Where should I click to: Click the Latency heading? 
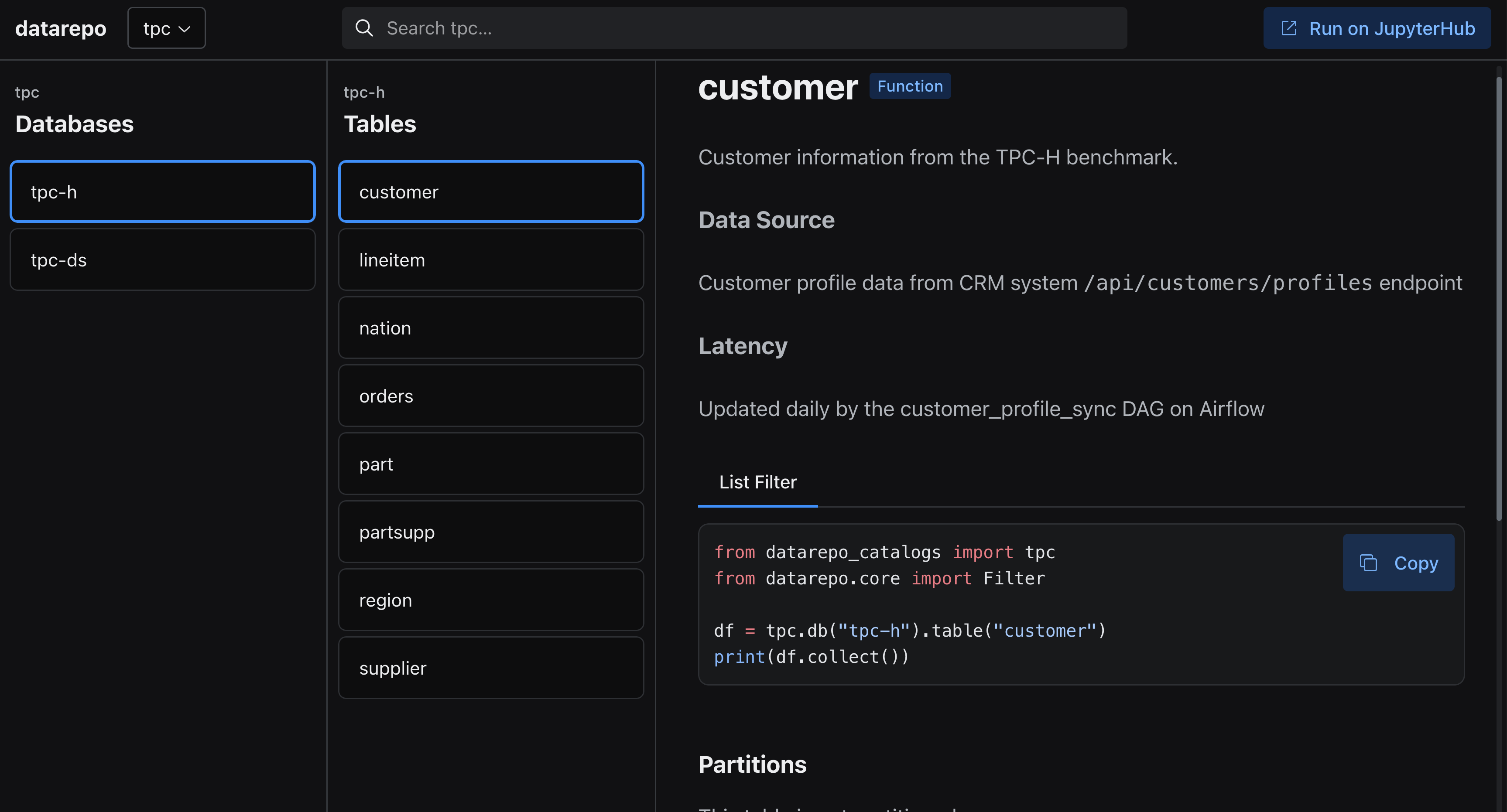[x=743, y=346]
